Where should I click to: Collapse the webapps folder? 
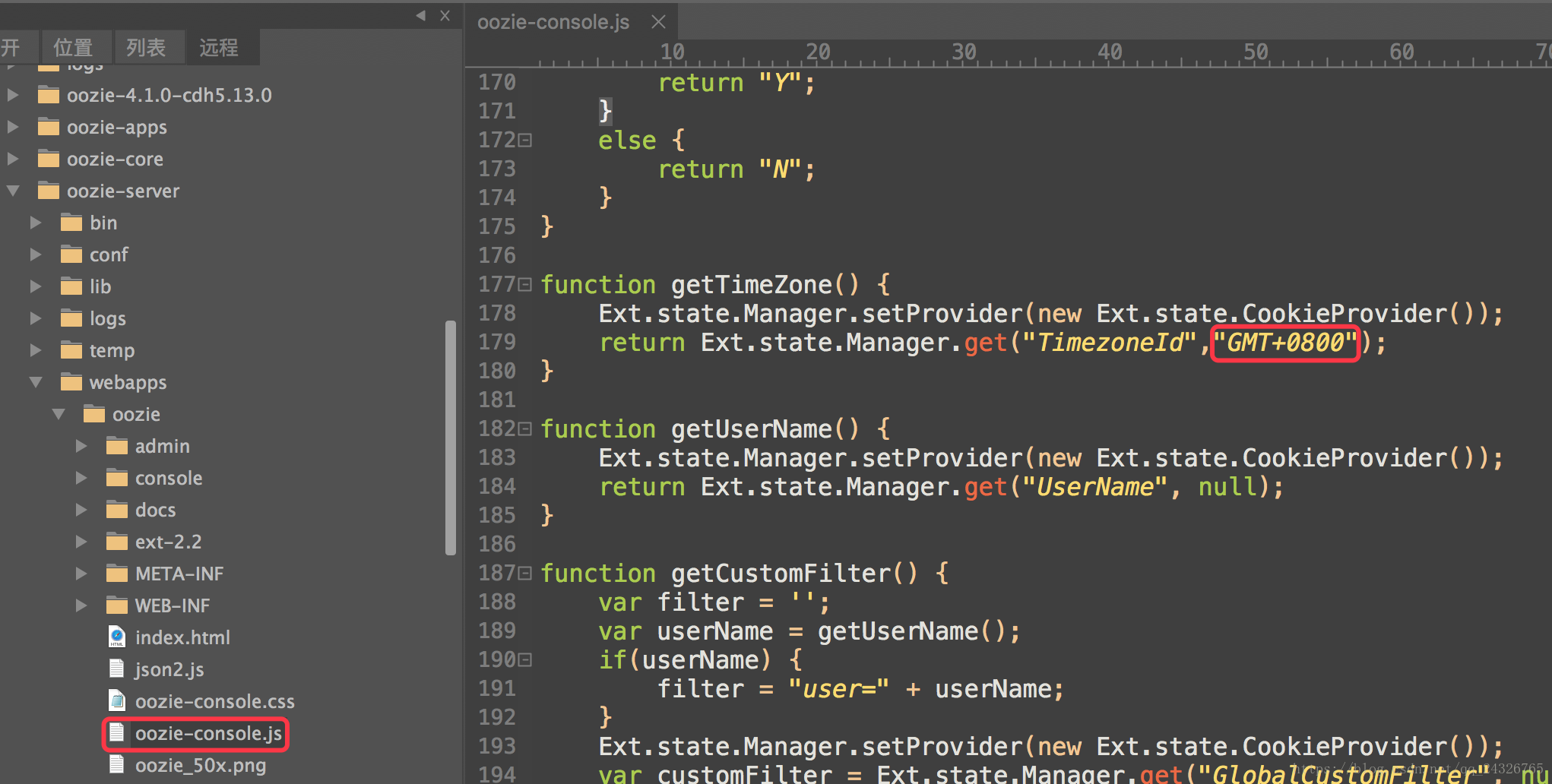pyautogui.click(x=36, y=382)
